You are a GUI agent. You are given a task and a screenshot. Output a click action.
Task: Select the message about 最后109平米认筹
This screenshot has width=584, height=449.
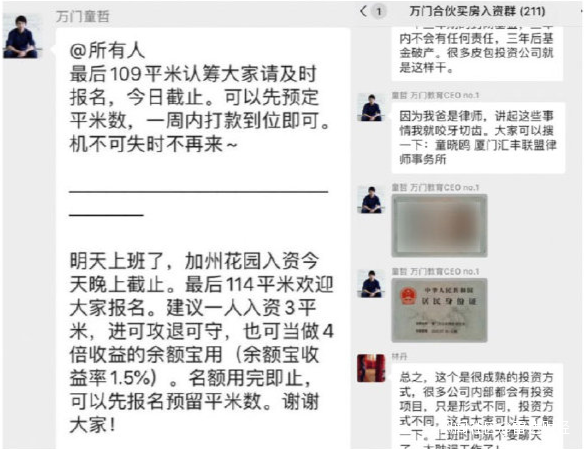click(200, 109)
